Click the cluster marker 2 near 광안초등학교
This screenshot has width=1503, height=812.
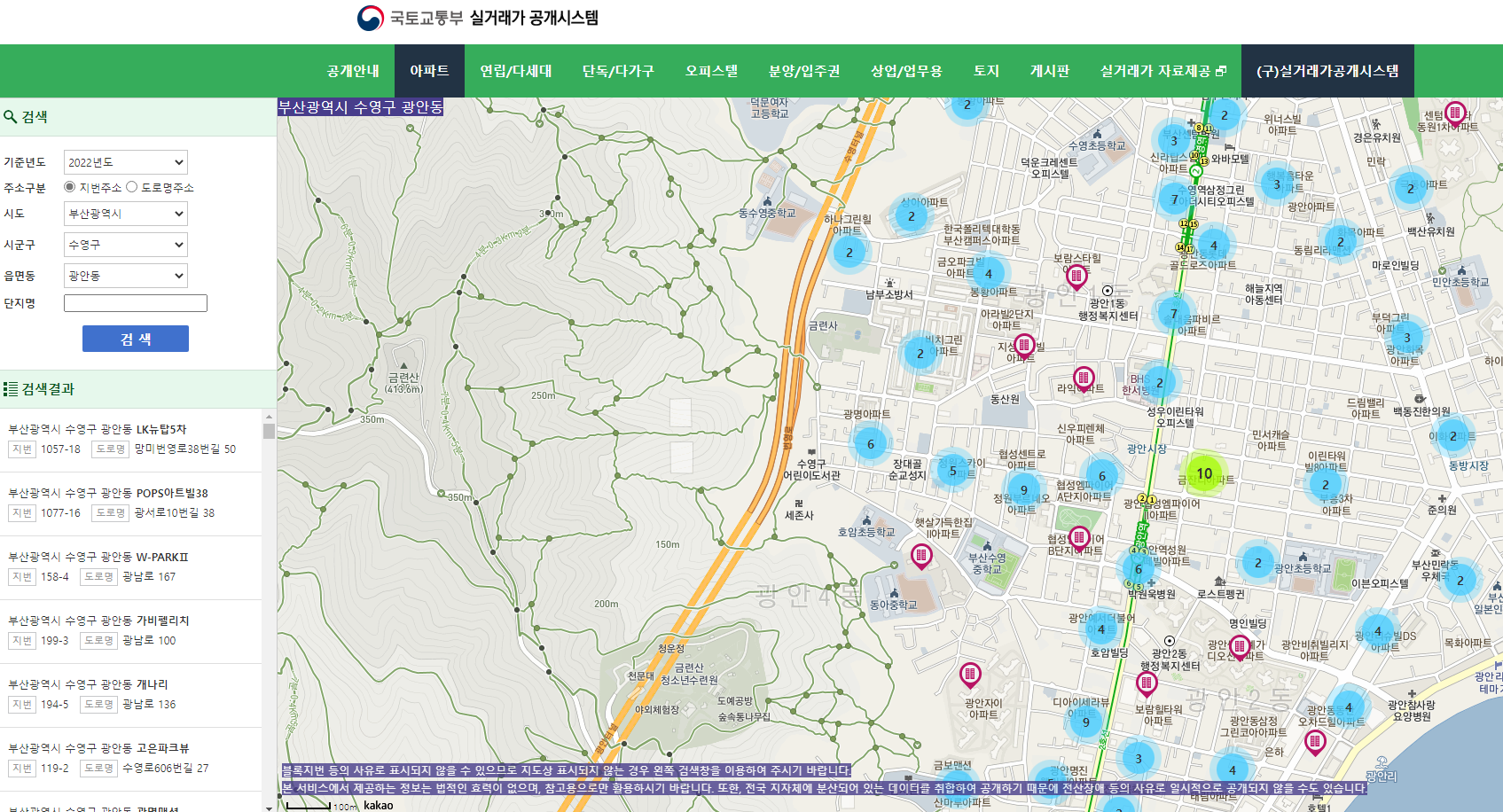coord(1258,562)
